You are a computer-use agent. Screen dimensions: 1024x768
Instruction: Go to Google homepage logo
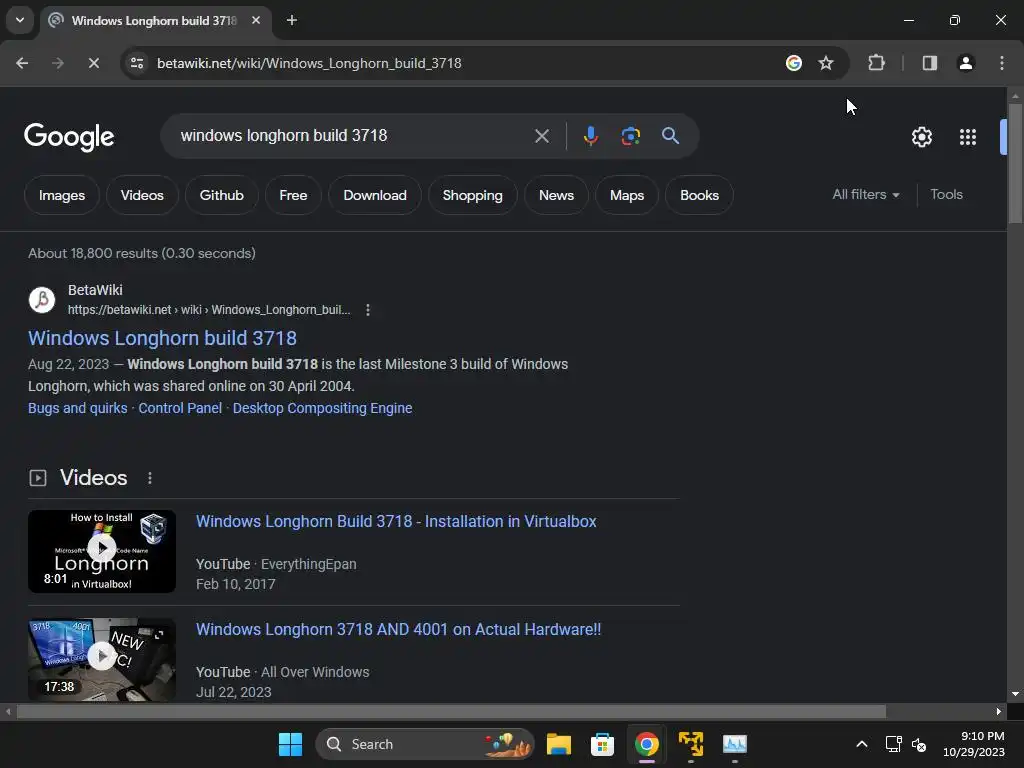(x=69, y=136)
